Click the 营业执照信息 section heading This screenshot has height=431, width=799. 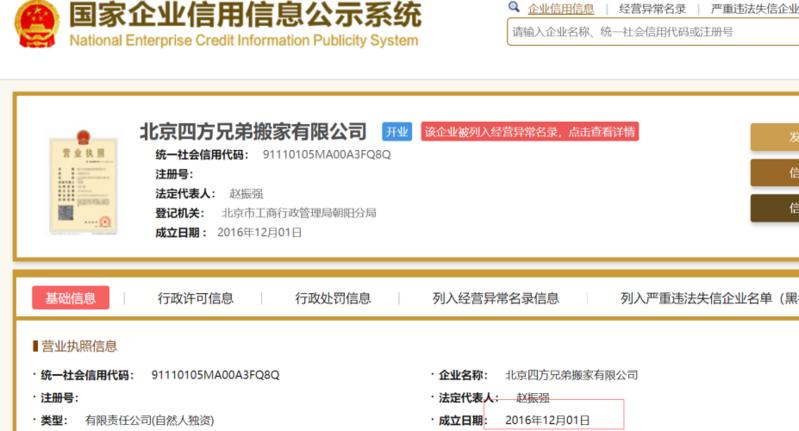79,346
